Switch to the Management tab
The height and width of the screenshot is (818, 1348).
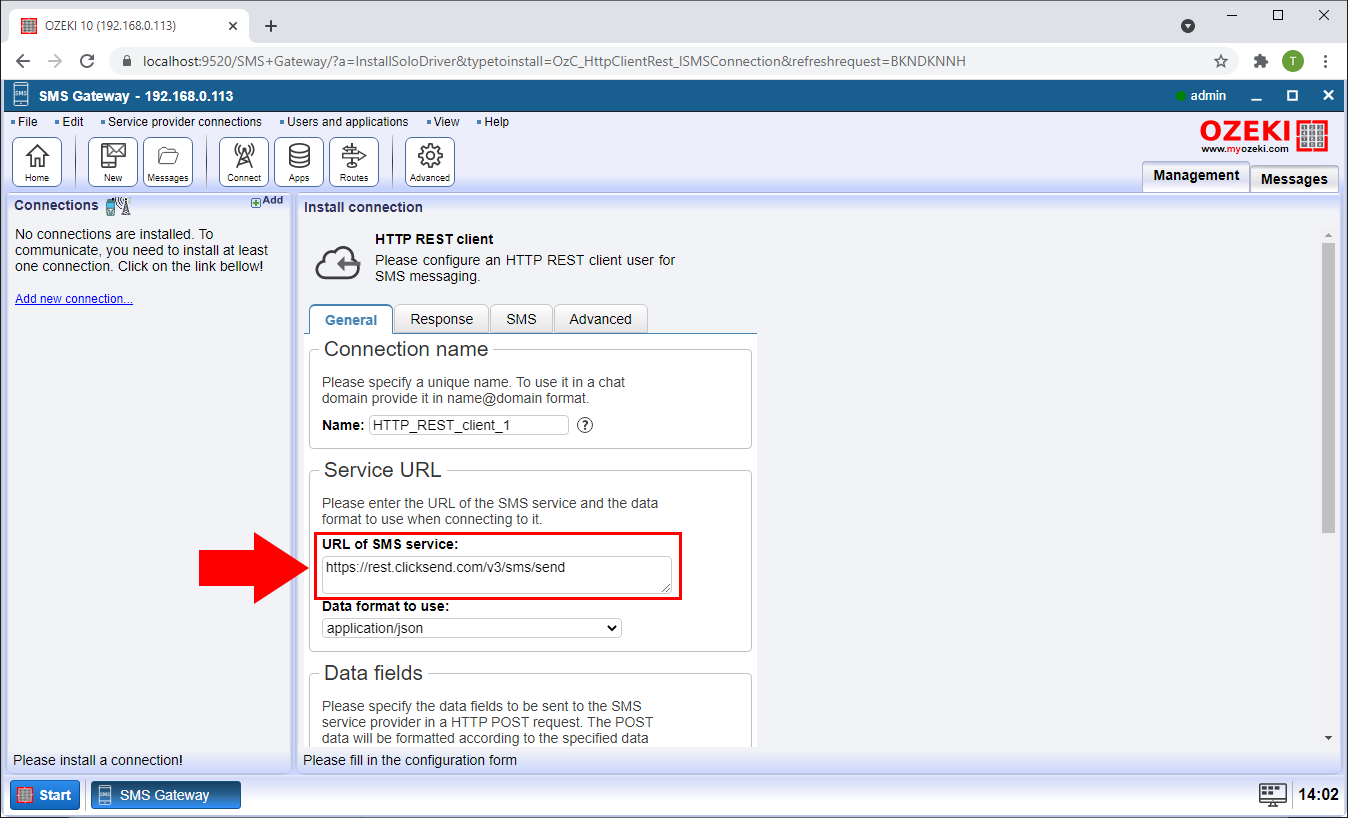[1196, 176]
